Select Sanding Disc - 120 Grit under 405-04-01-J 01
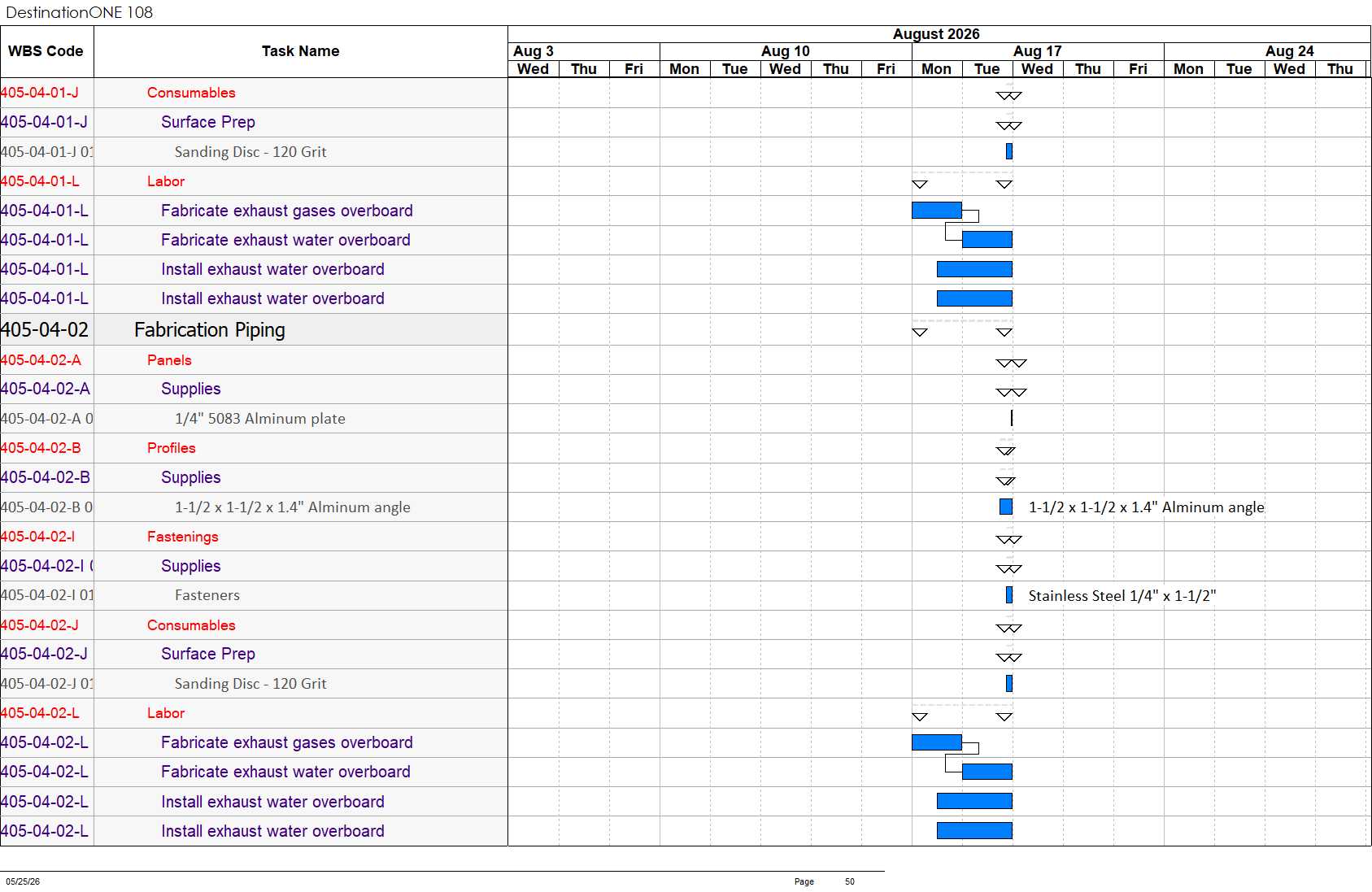The image size is (1372, 892). (250, 152)
